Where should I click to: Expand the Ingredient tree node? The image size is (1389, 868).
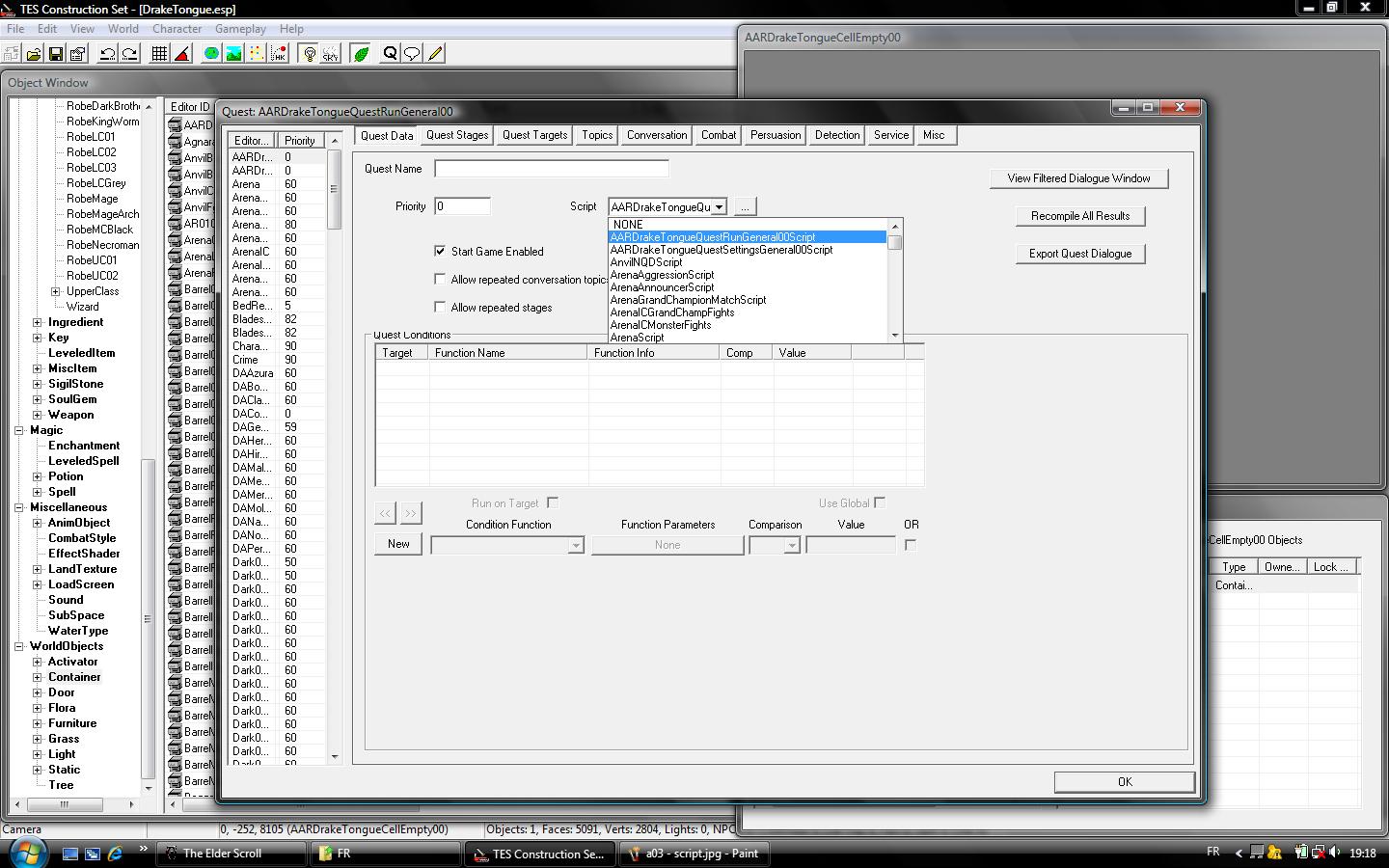pyautogui.click(x=38, y=322)
